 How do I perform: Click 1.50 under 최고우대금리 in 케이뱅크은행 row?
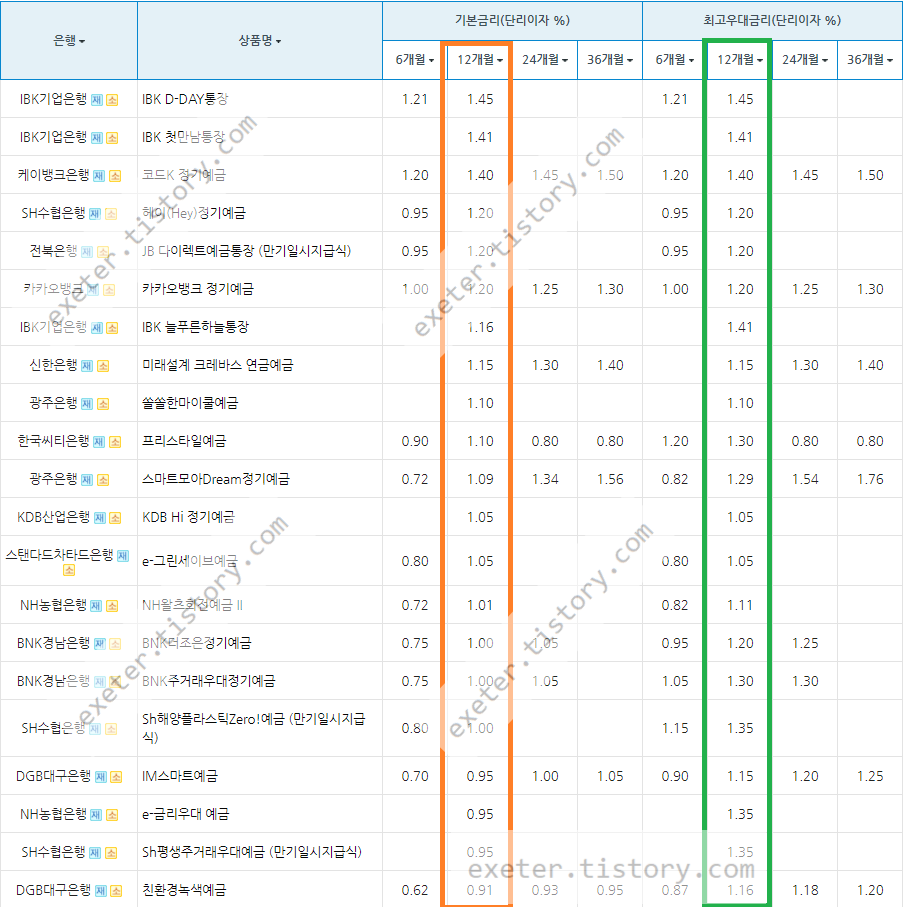pyautogui.click(x=870, y=175)
